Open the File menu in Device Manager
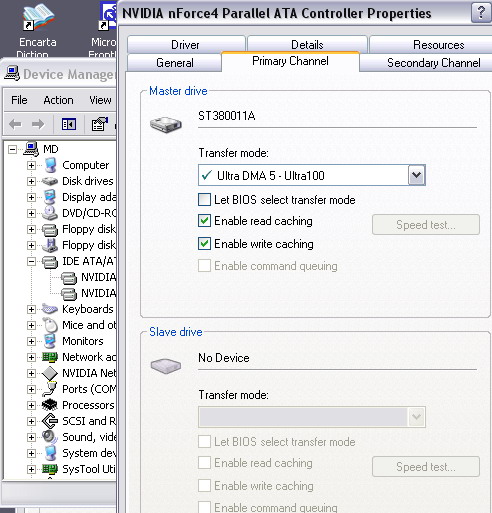This screenshot has height=513, width=492. click(19, 100)
